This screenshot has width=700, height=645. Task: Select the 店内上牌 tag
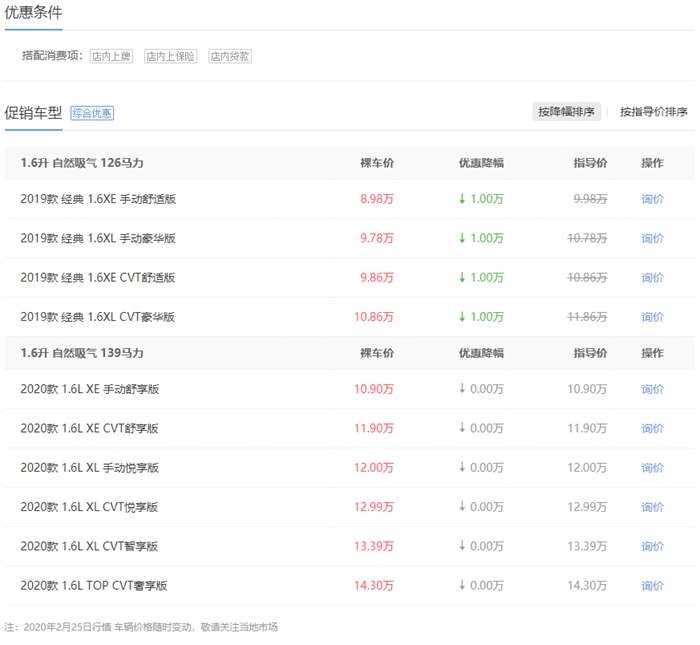point(111,56)
